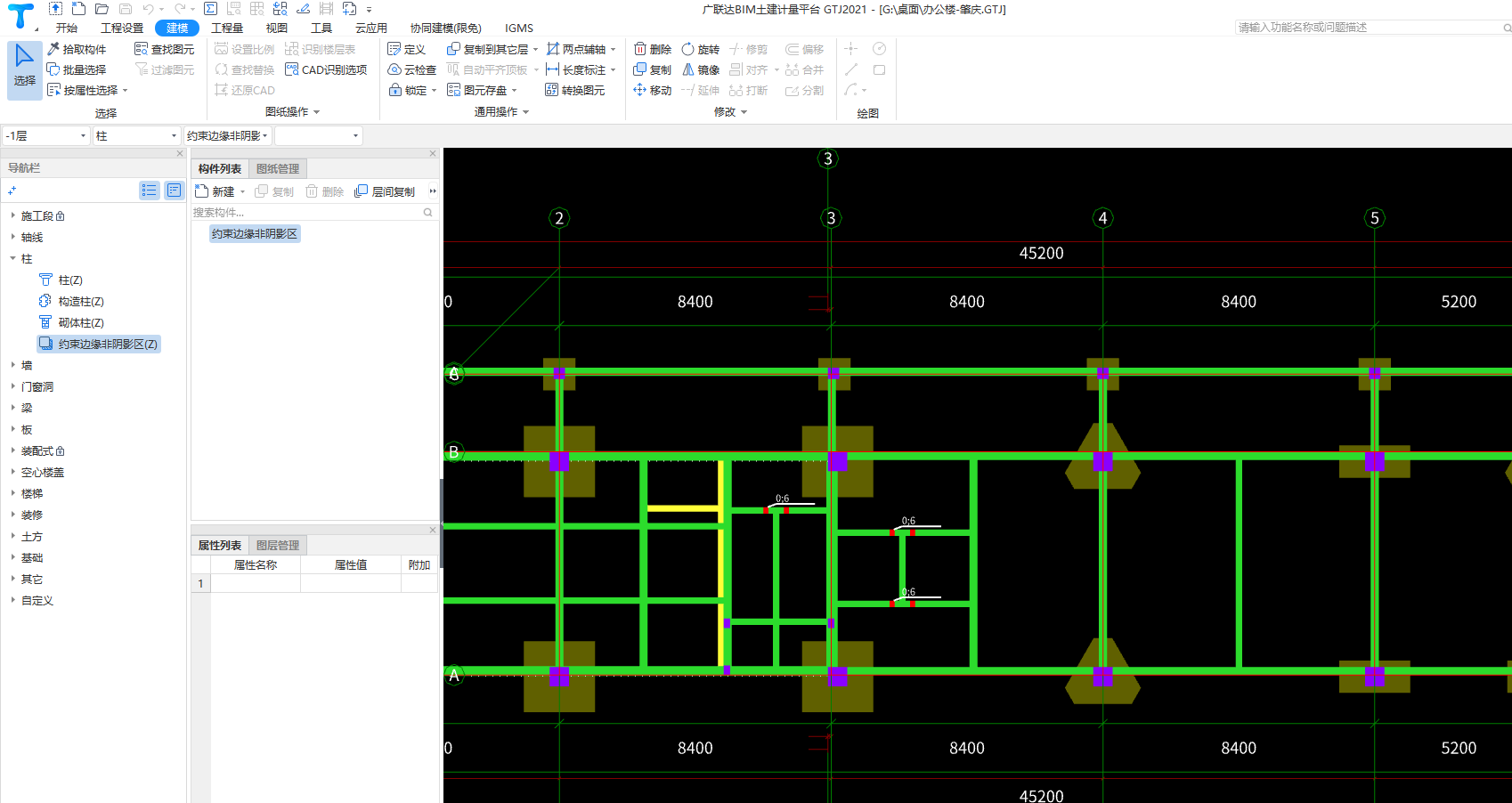This screenshot has height=803, width=1512.
Task: Click the 转换图元 convert element tool
Action: [575, 90]
